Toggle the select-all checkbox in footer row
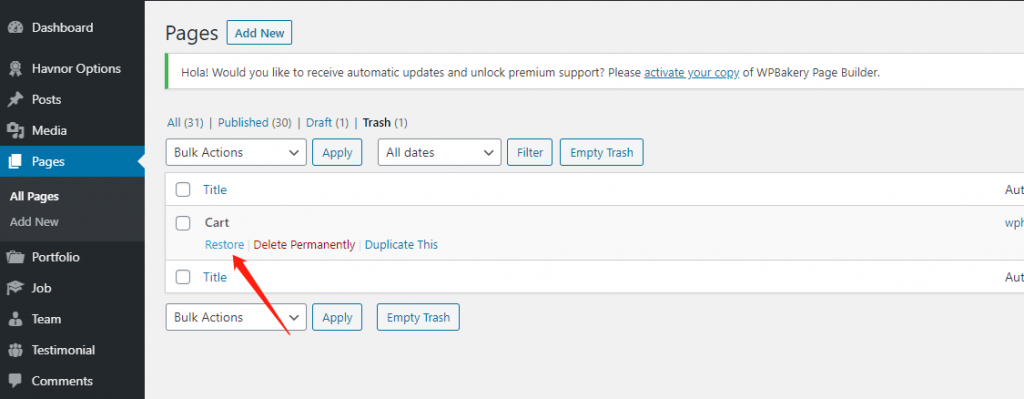Image resolution: width=1024 pixels, height=399 pixels. click(184, 277)
